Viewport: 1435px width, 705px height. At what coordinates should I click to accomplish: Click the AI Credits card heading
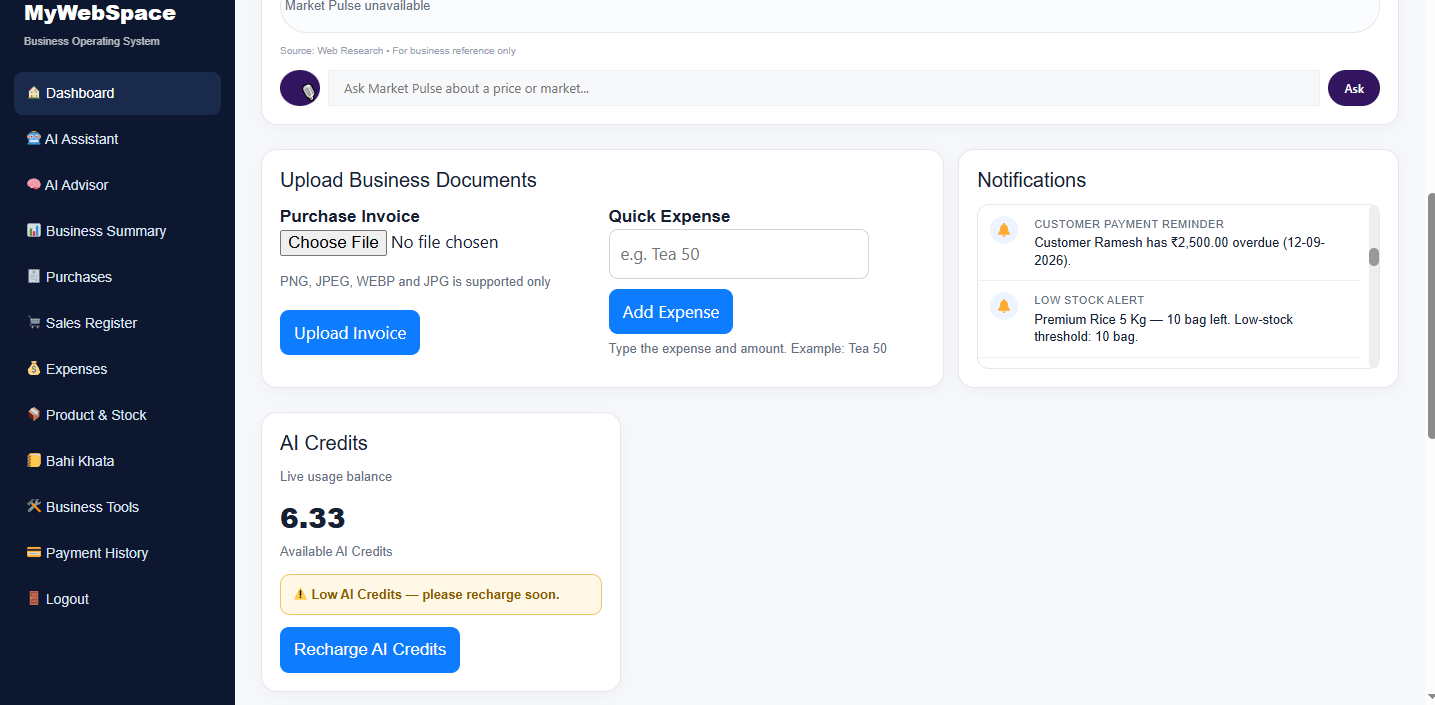click(x=324, y=443)
